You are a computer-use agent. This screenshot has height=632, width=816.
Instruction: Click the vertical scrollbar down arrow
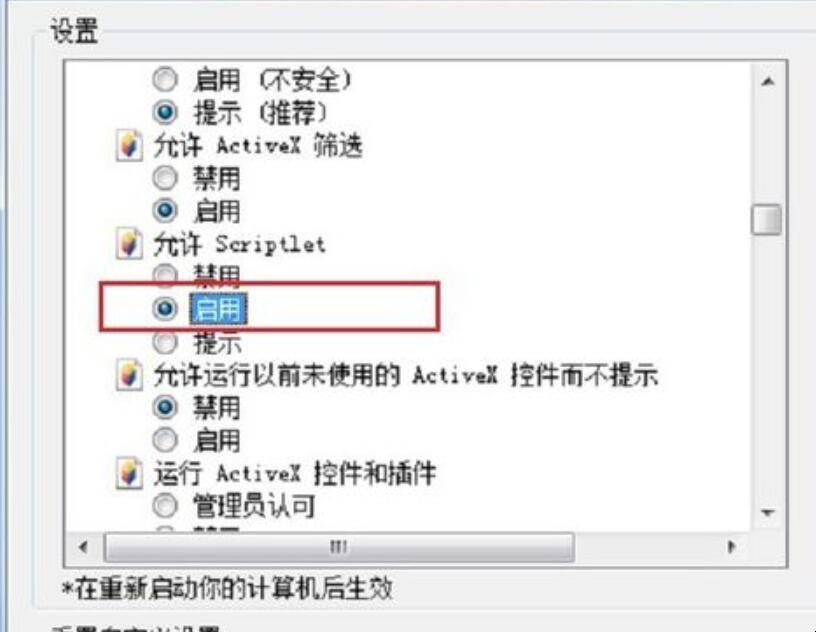click(767, 513)
